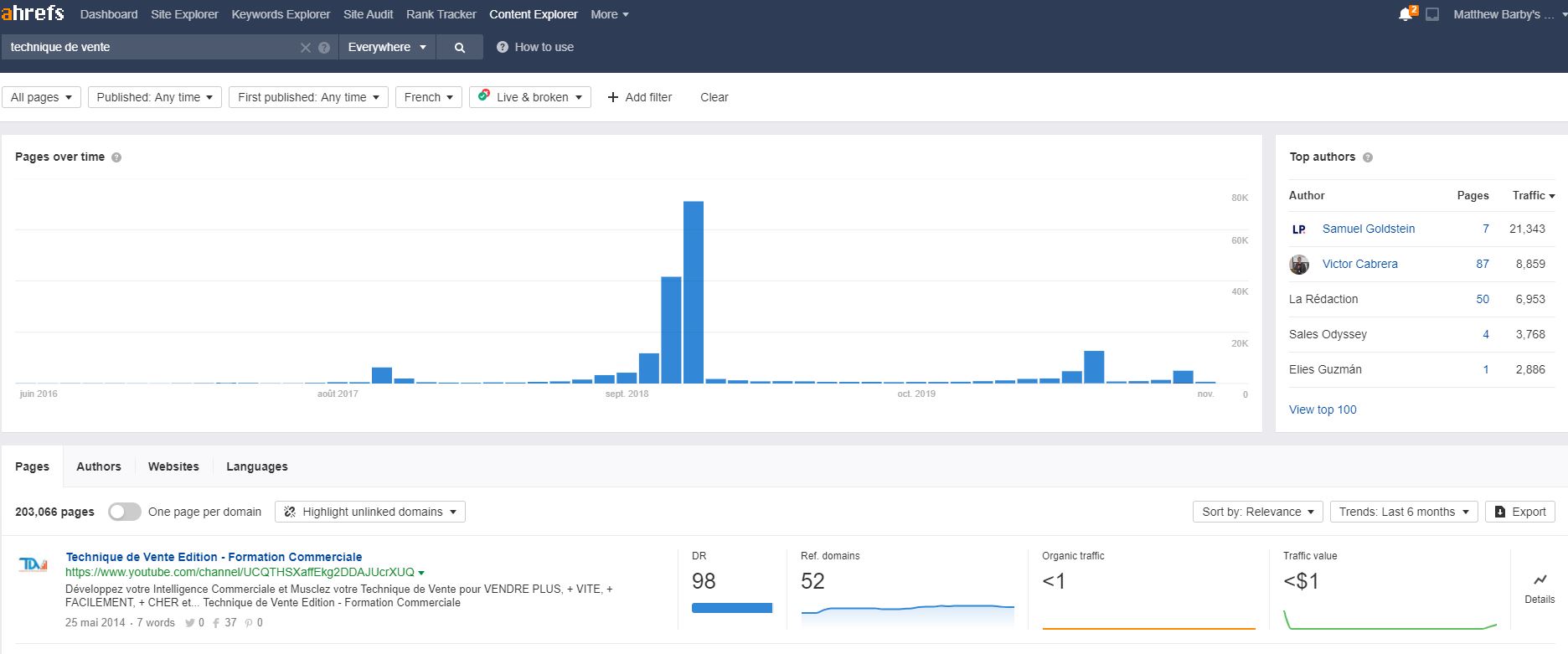Open the Live & broken filter dropdown
This screenshot has width=1568, height=654.
click(530, 97)
